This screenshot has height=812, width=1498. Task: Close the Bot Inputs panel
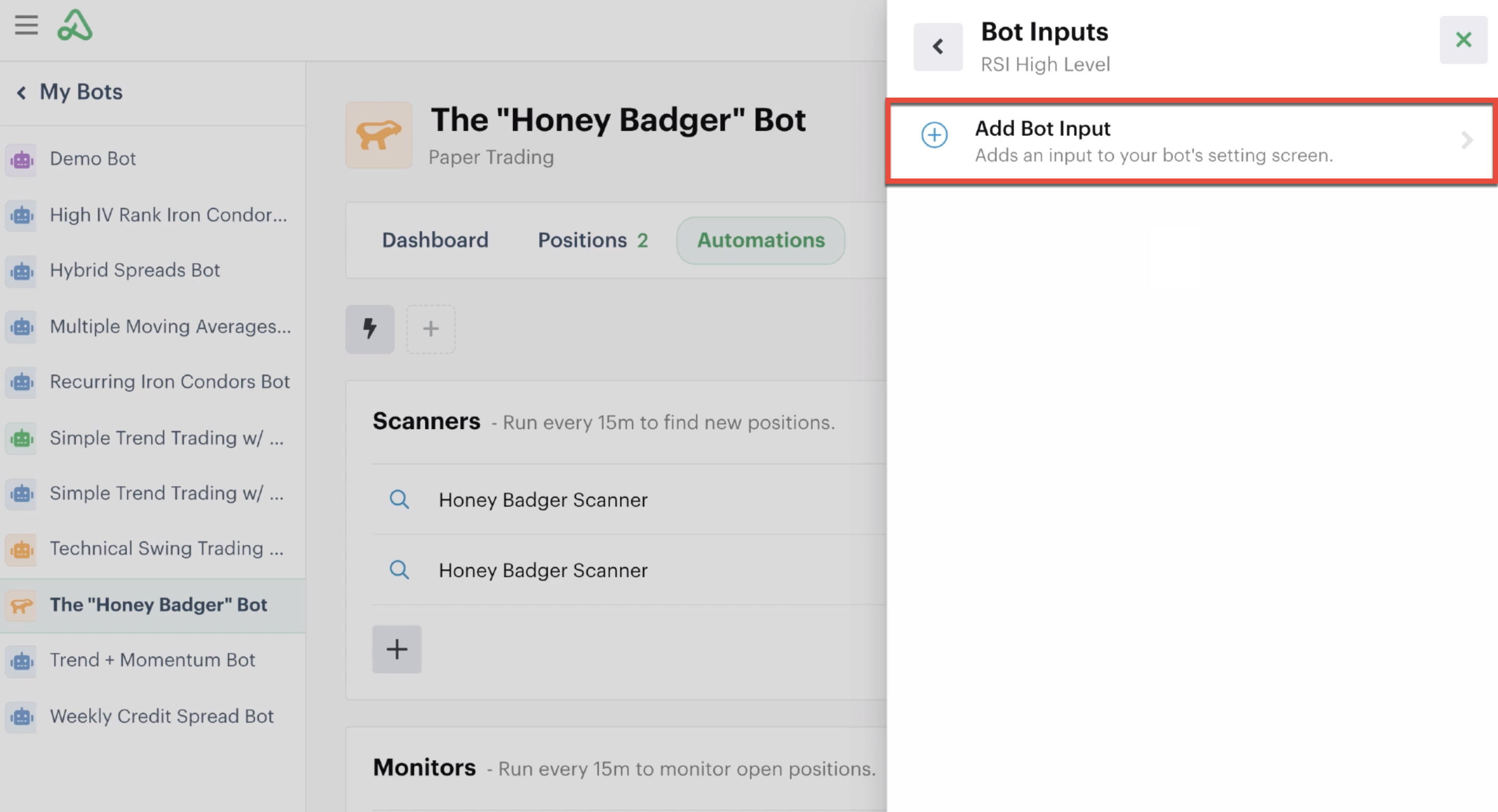click(1463, 40)
